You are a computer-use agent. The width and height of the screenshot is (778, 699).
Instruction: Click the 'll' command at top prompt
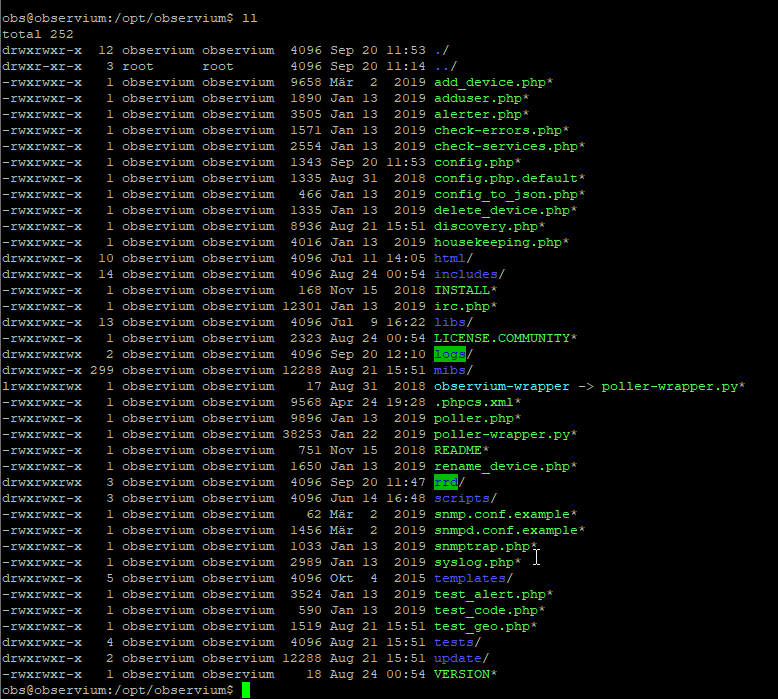pos(250,18)
